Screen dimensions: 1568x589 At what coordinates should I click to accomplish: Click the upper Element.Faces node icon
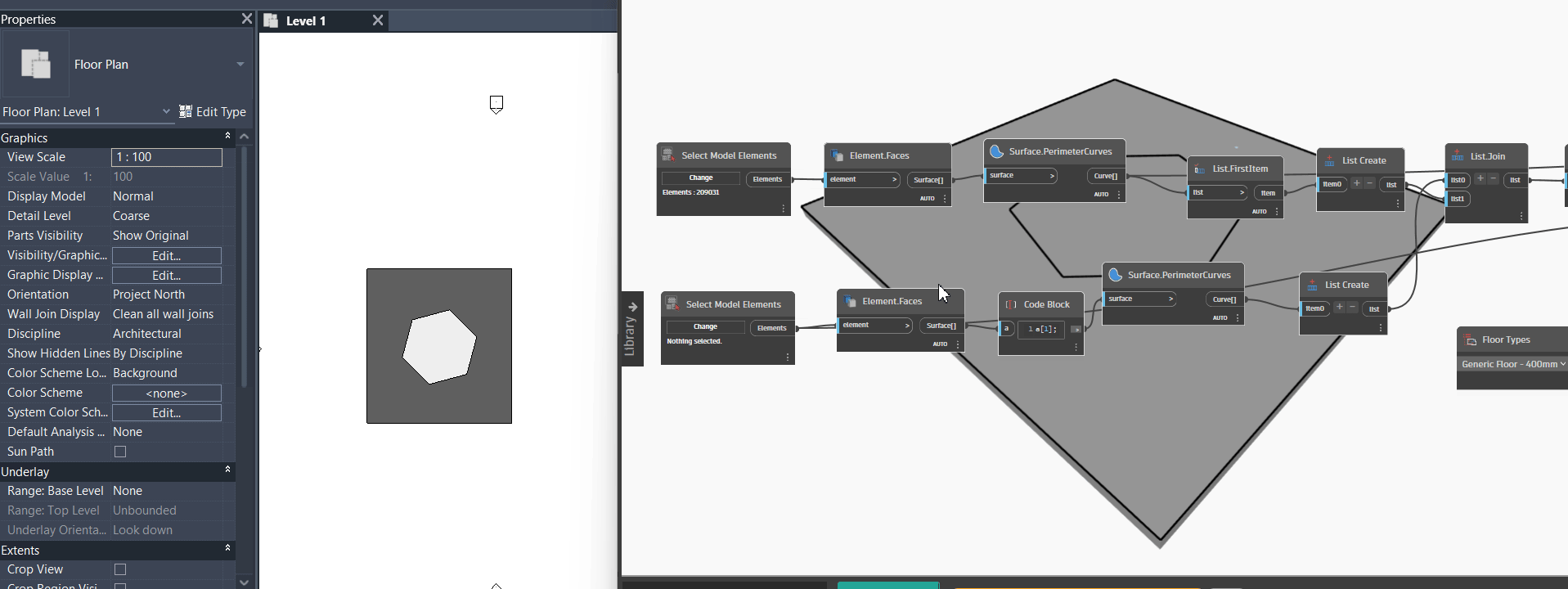pos(837,155)
